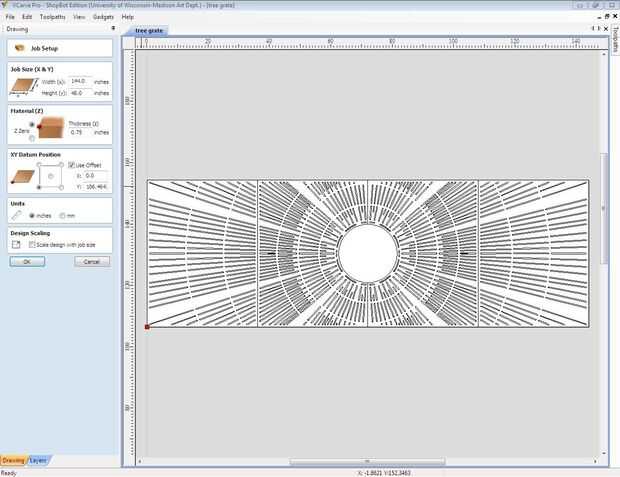Viewport: 620px width, 477px height.
Task: Click the Design Scaling heading
Action: [30, 233]
